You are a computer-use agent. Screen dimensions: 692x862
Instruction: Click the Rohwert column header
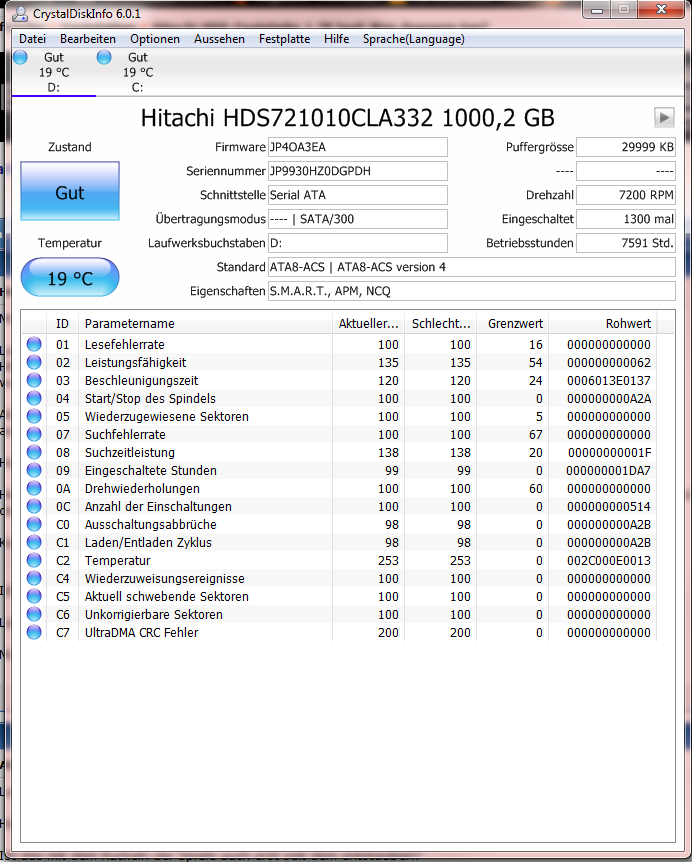click(x=603, y=324)
